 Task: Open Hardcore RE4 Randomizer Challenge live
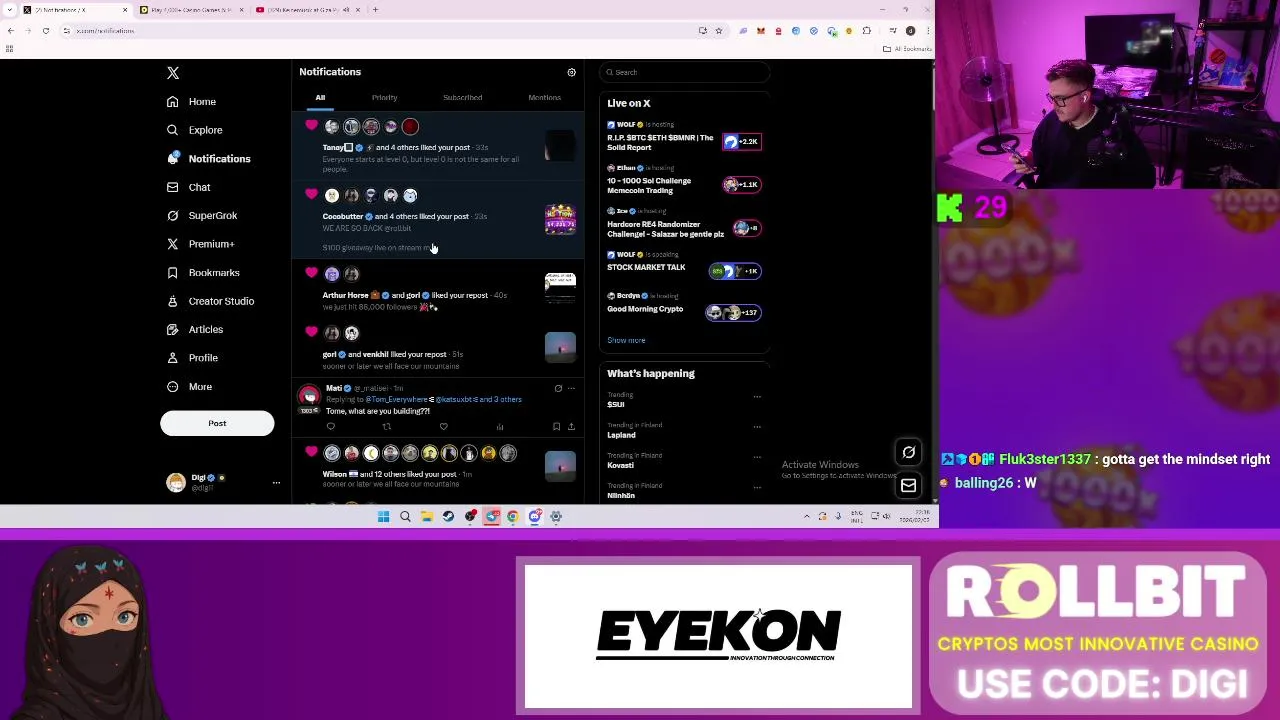tap(685, 225)
